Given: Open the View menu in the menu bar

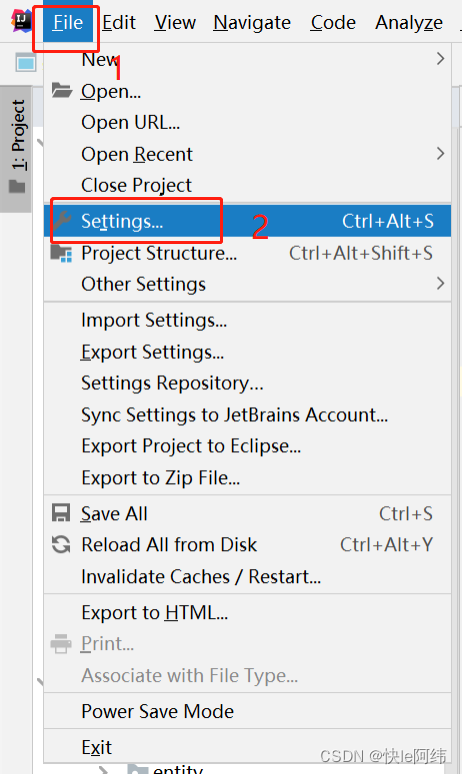Looking at the screenshot, I should click(x=175, y=22).
